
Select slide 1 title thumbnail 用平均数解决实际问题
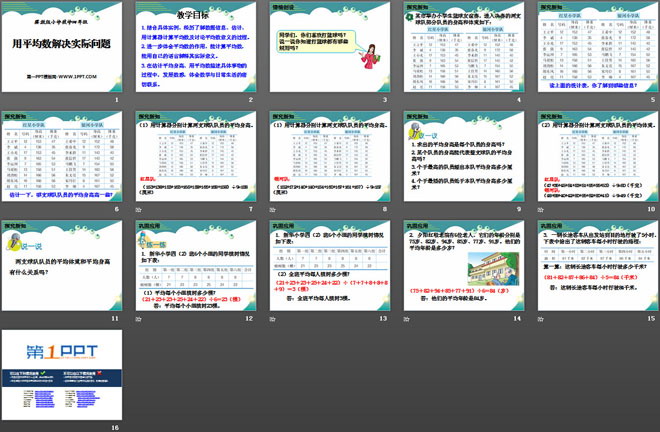coord(62,47)
